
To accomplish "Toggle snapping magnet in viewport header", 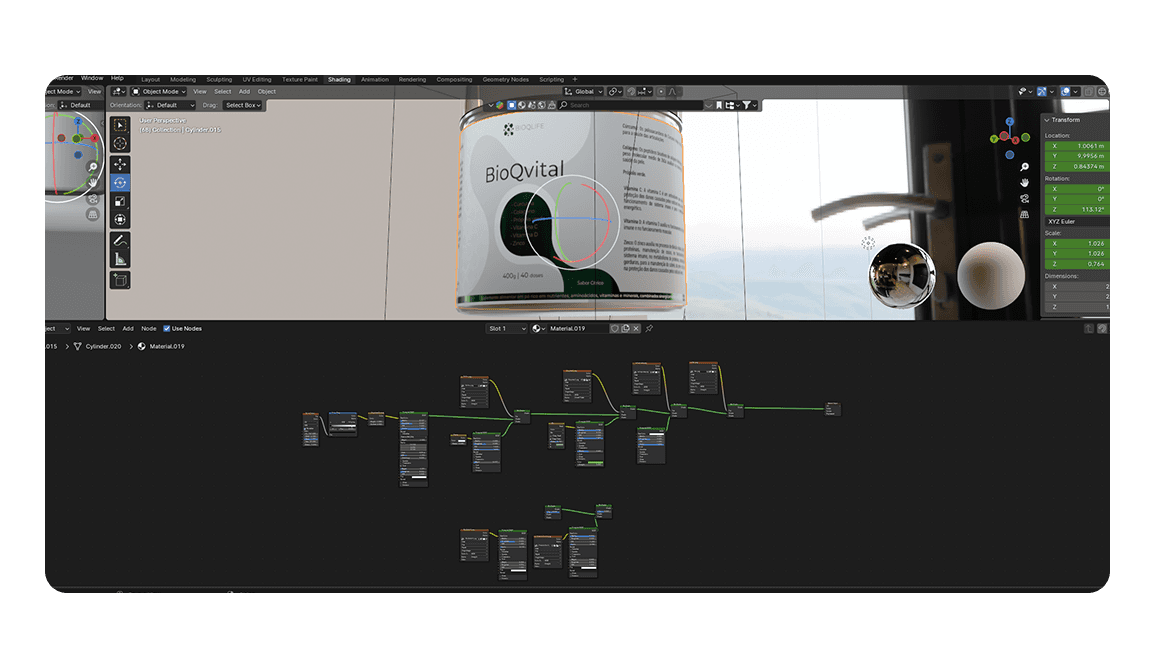I will [632, 92].
